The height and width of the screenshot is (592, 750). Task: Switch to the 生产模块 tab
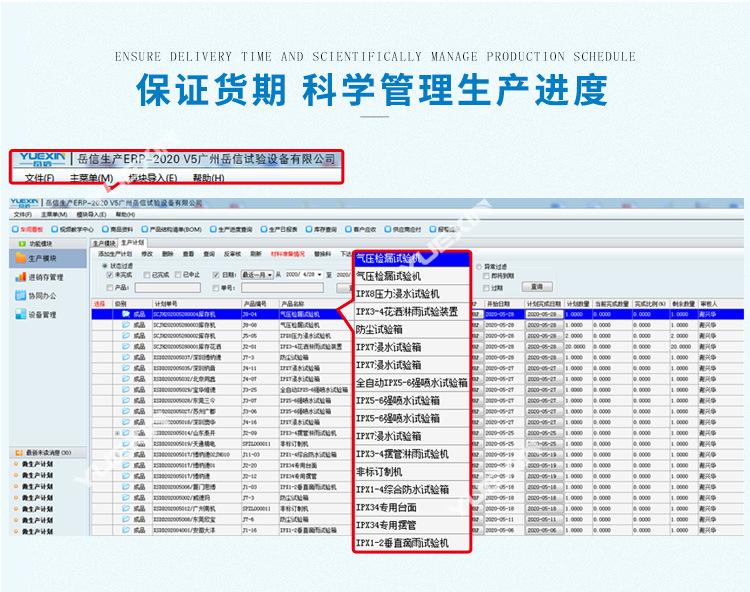click(104, 244)
